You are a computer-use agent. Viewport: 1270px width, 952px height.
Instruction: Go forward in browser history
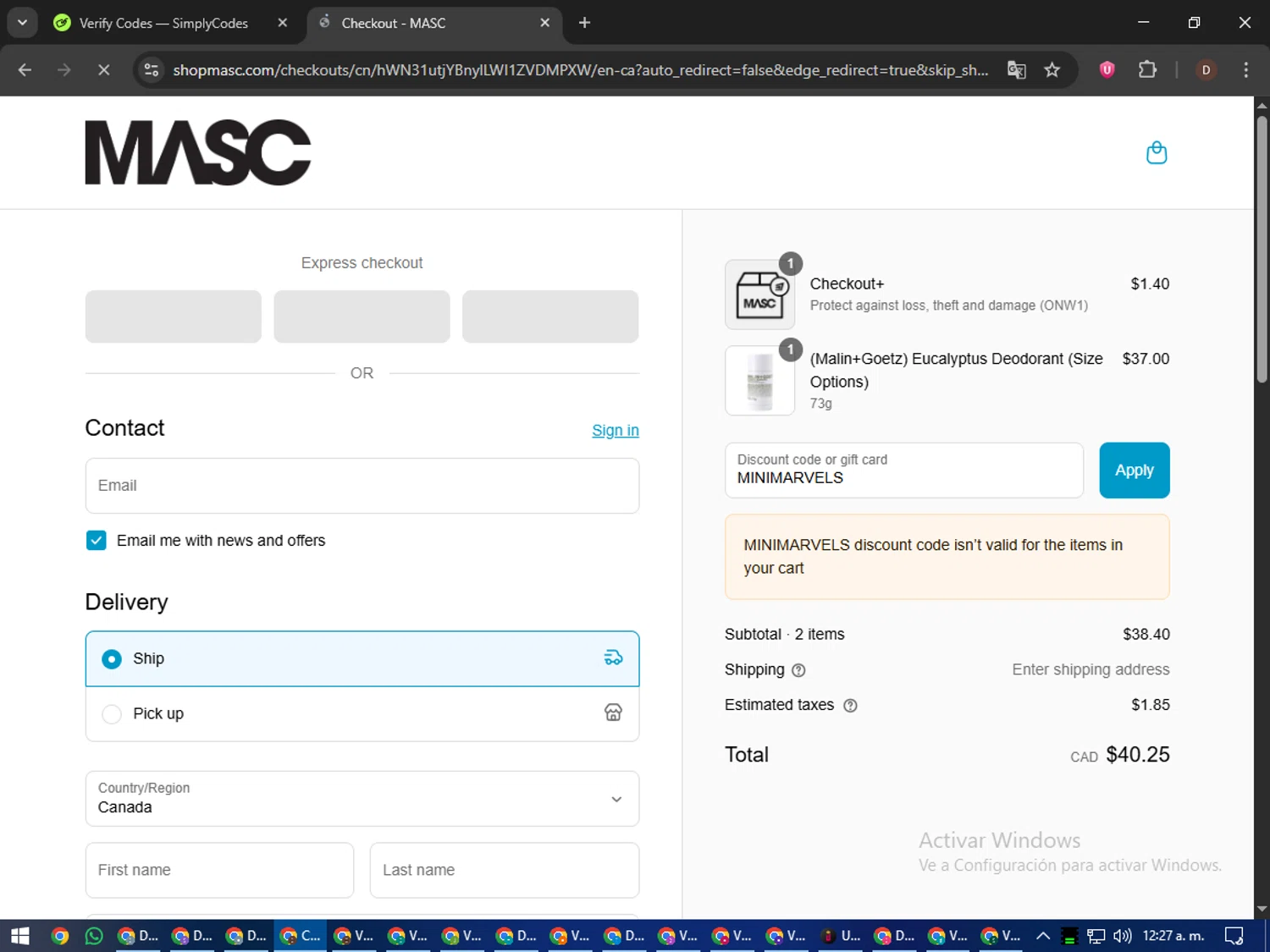point(64,69)
